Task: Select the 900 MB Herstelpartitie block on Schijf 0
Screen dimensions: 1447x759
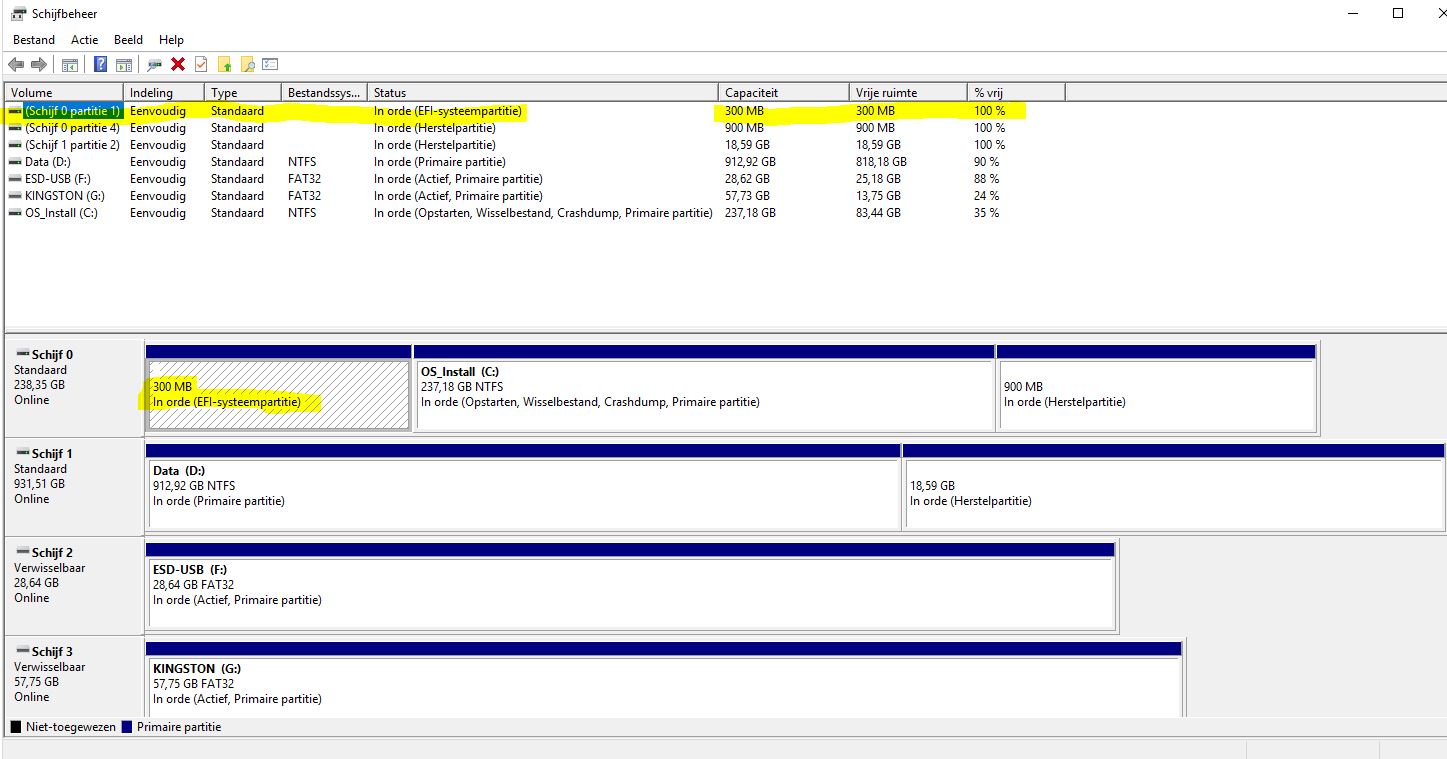Action: 1156,394
